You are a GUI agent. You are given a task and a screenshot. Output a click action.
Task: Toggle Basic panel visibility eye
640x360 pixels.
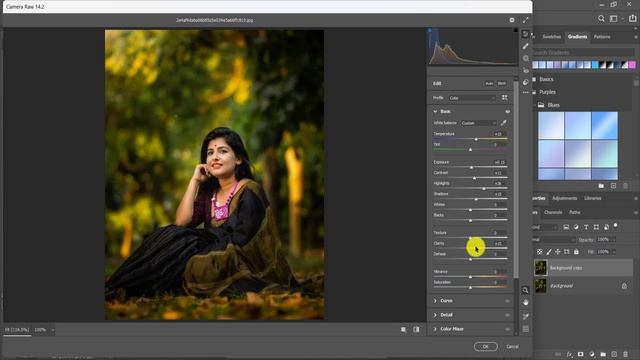coord(507,111)
